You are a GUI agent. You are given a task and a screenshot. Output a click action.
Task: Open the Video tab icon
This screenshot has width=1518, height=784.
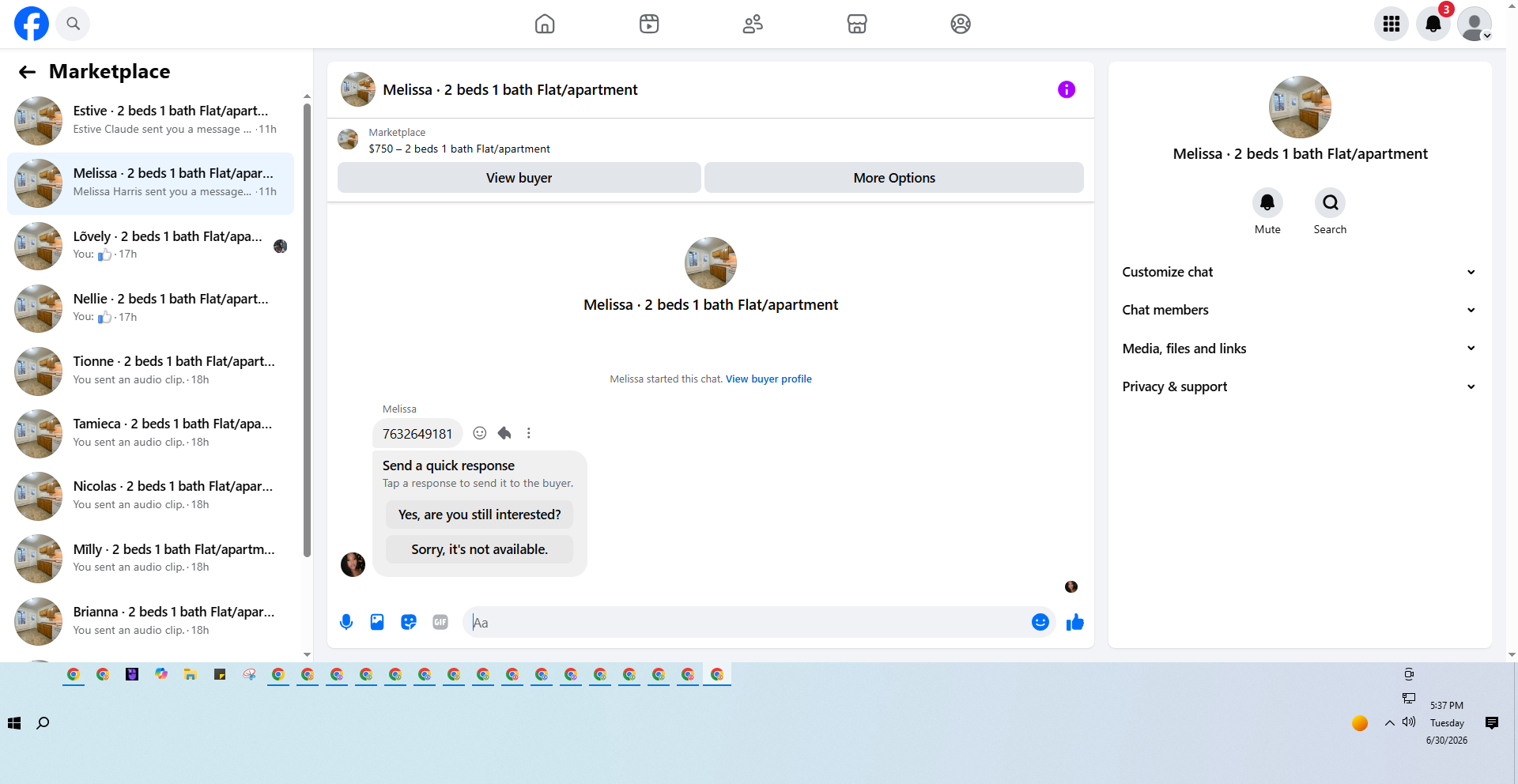[x=649, y=24]
